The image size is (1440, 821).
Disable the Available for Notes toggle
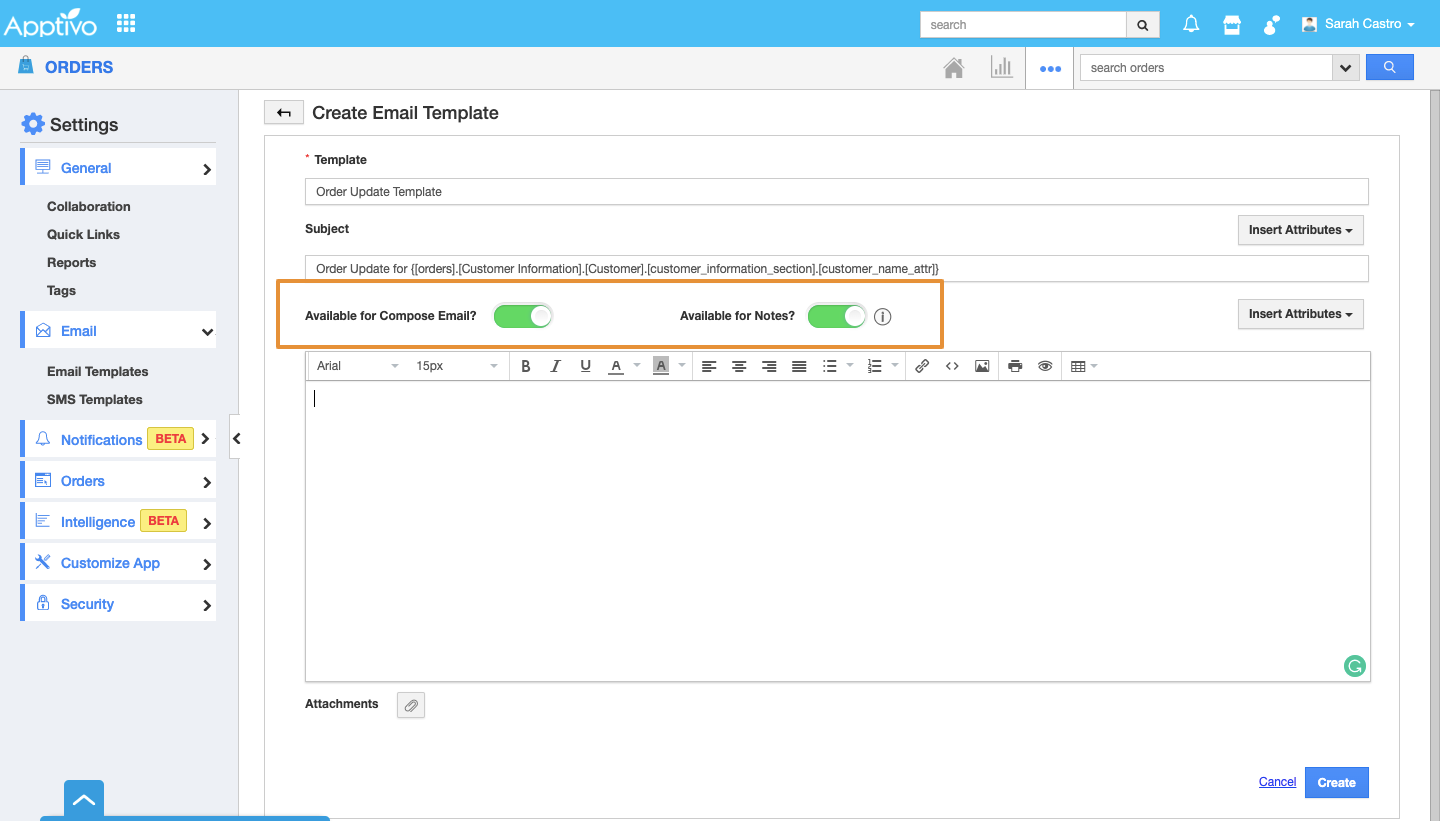(837, 316)
